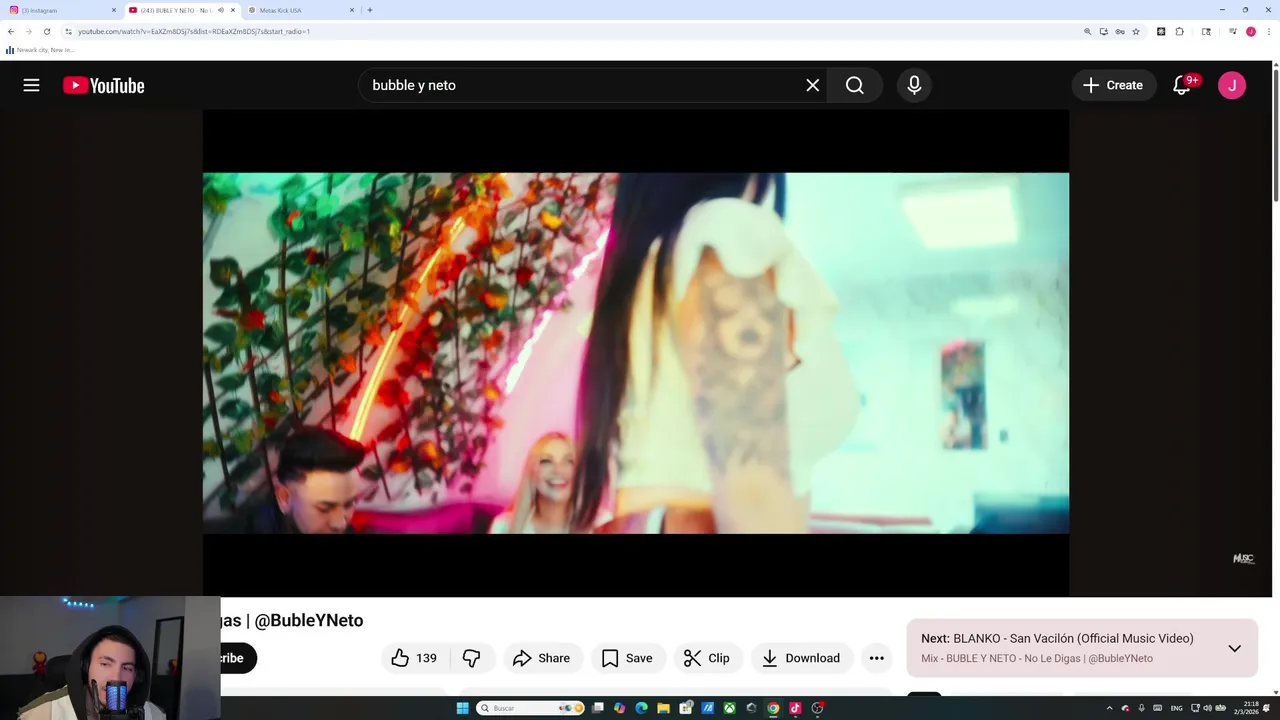Open the TikTok app on the taskbar

795,708
